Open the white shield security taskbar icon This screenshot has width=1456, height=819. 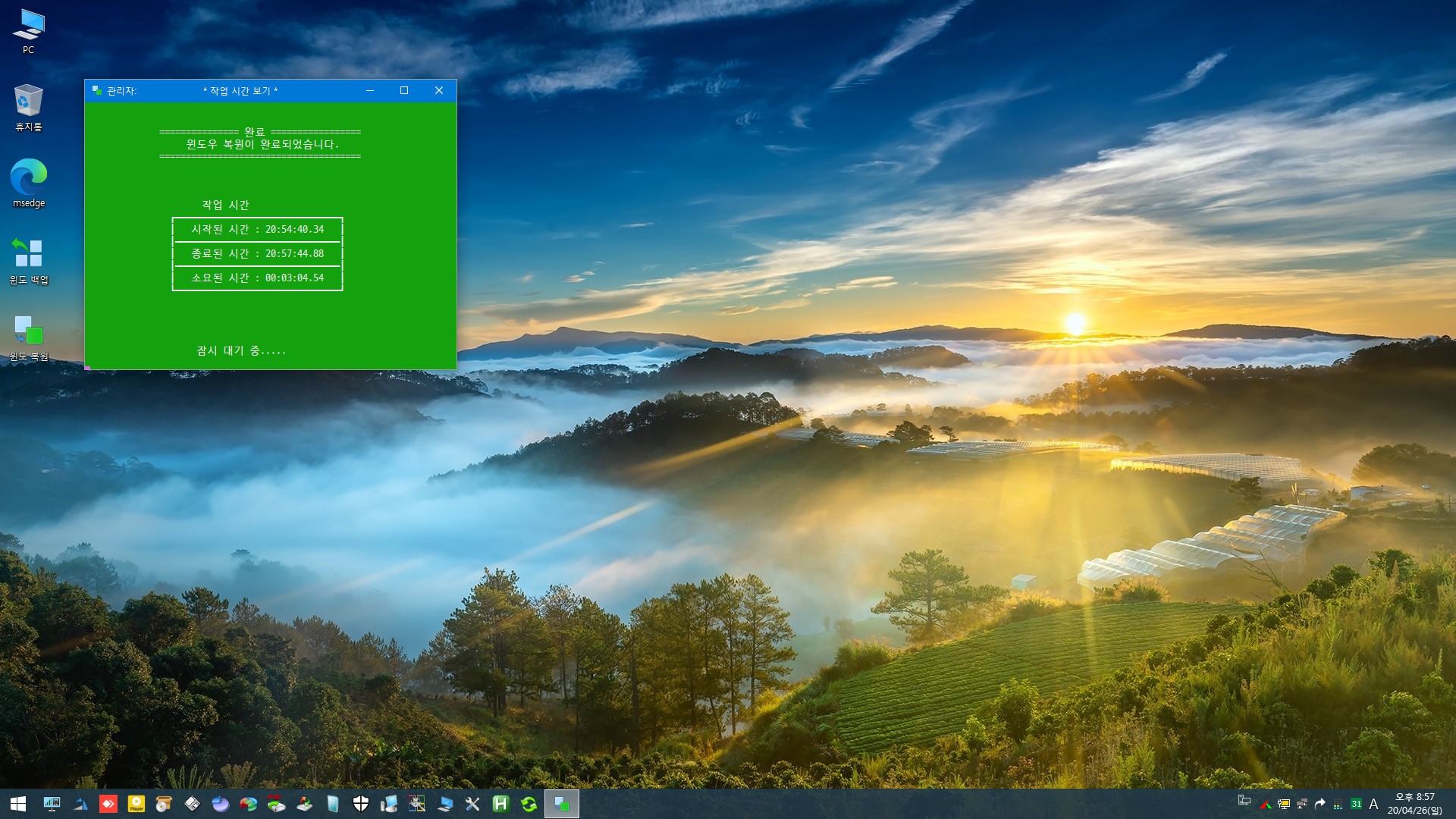[x=361, y=804]
